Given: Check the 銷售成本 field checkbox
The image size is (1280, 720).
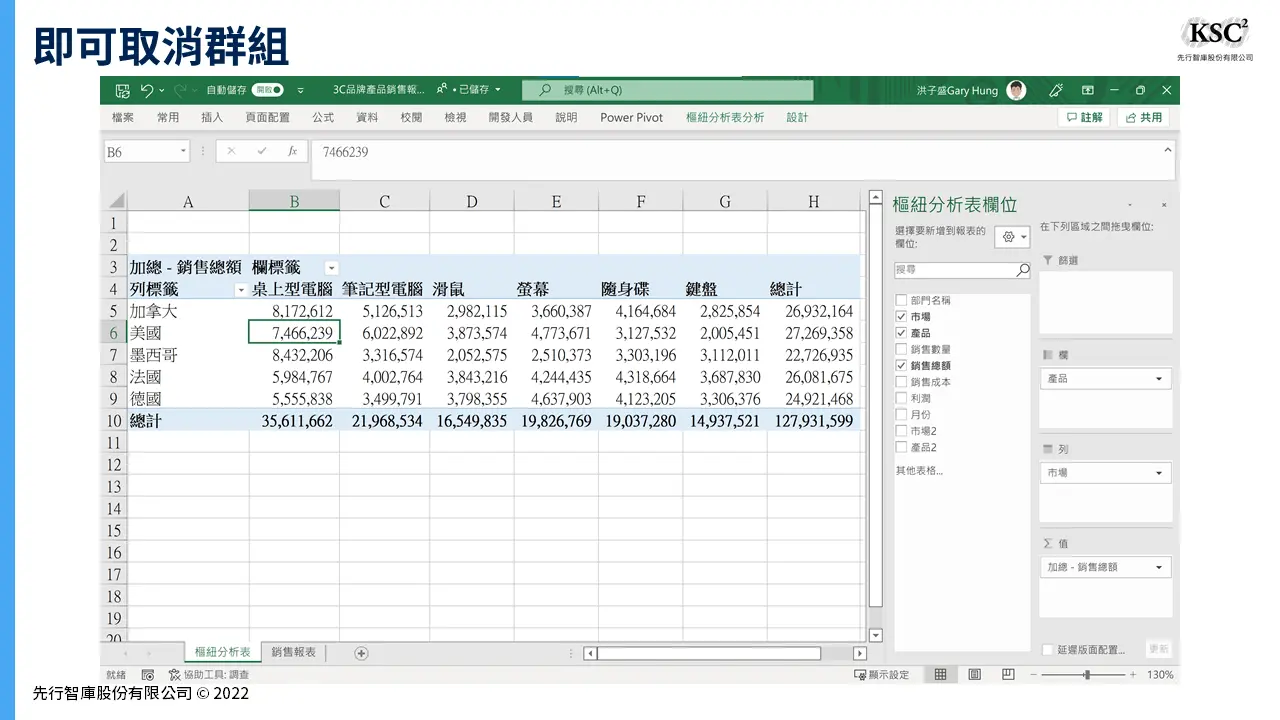Looking at the screenshot, I should 901,382.
